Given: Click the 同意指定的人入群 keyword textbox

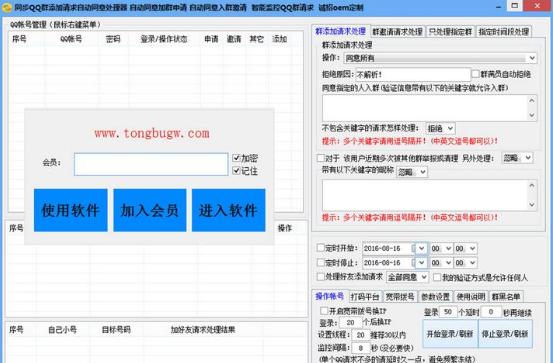Looking at the screenshot, I should click(429, 108).
